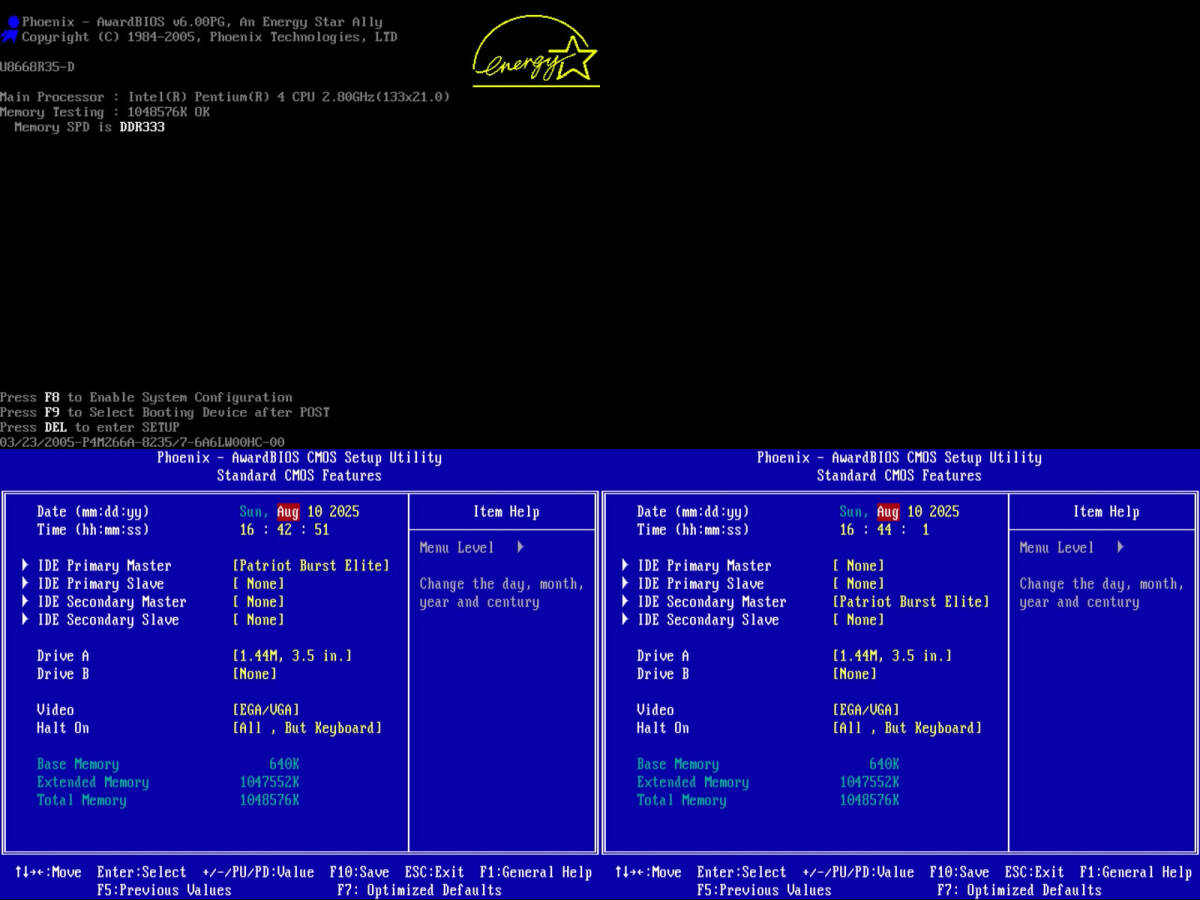The height and width of the screenshot is (900, 1200).
Task: Click Base Memory 640K value in left screen
Action: pyautogui.click(x=284, y=764)
